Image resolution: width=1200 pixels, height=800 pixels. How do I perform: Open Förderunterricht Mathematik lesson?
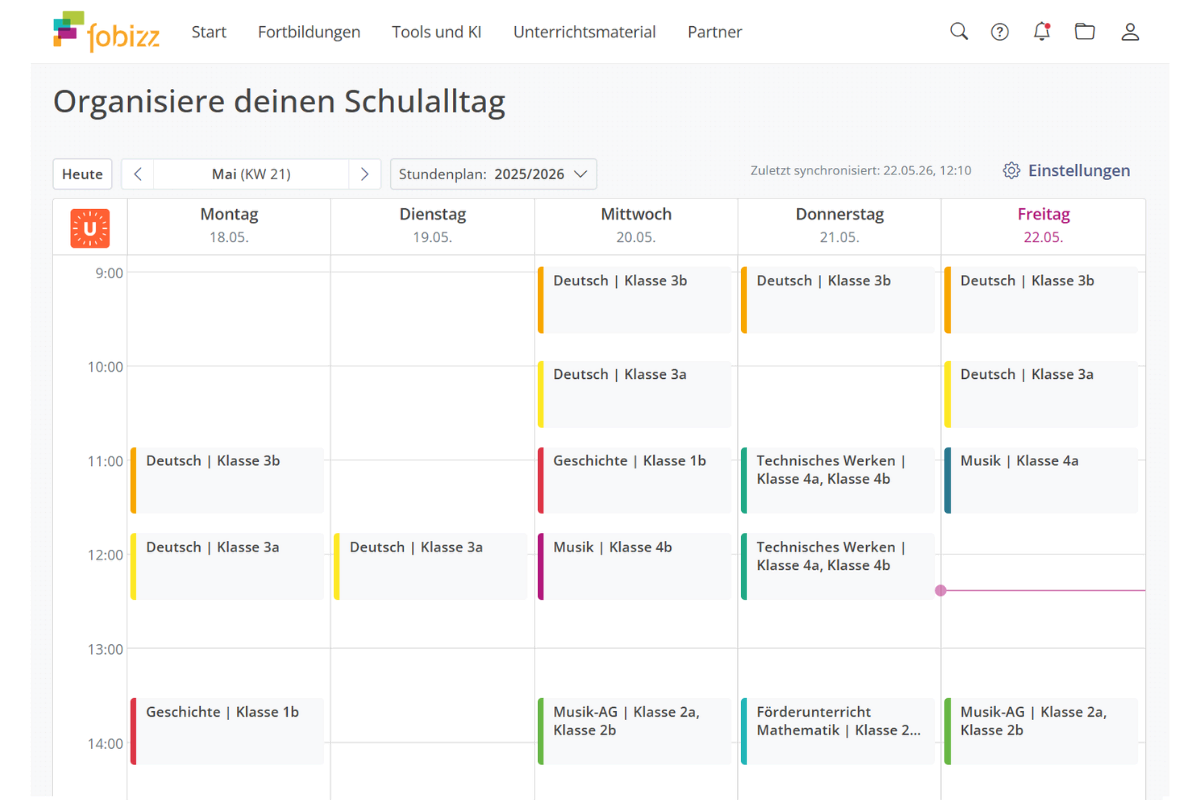838,731
